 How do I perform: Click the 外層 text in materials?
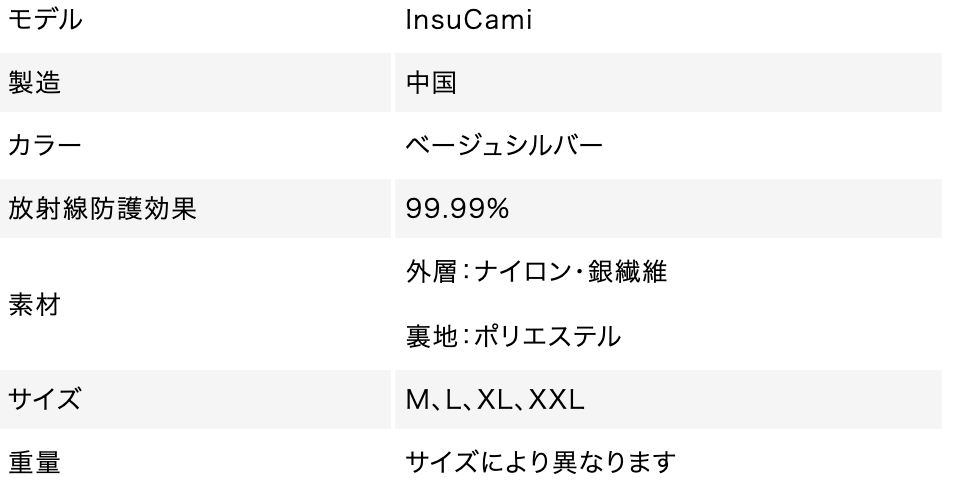click(430, 273)
